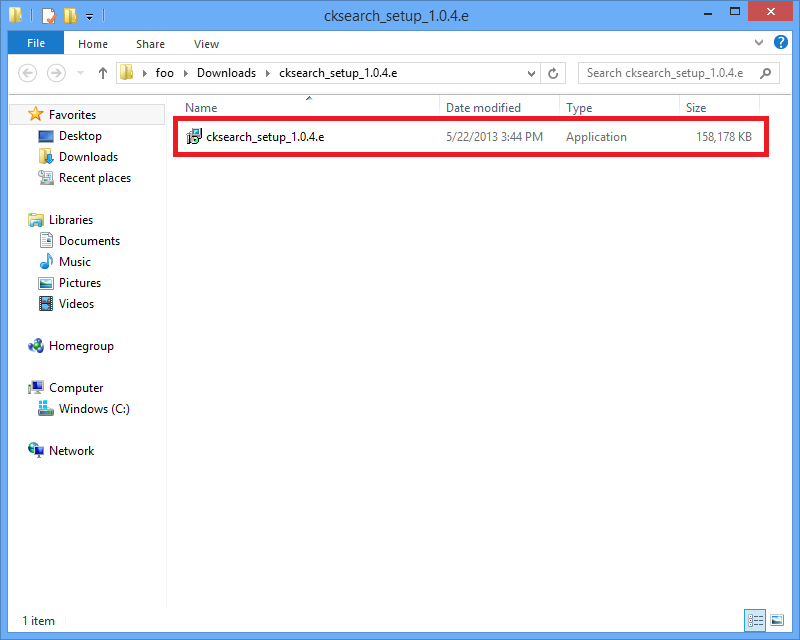Expand the ribbon with the chevron
Screen dimensions: 800x640
(x=758, y=44)
